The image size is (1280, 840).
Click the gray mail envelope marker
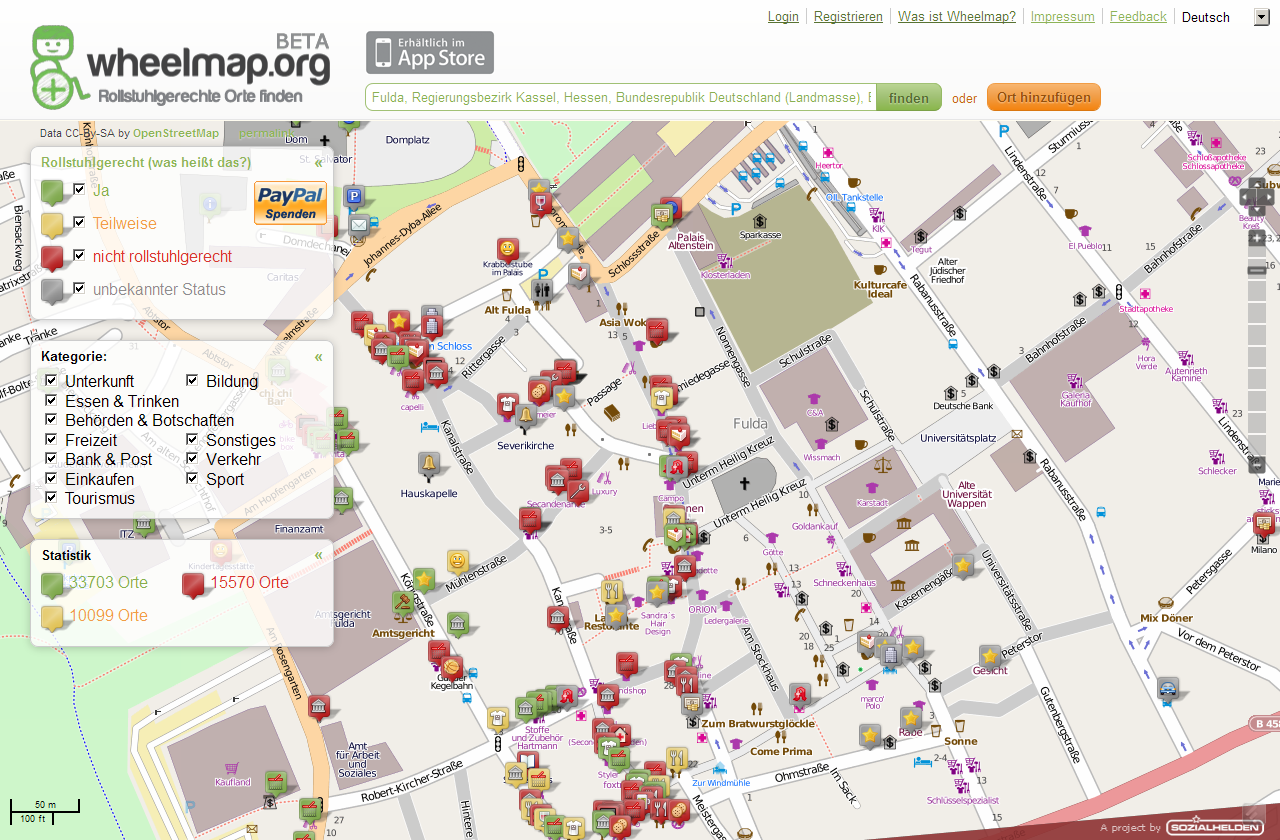(x=358, y=224)
